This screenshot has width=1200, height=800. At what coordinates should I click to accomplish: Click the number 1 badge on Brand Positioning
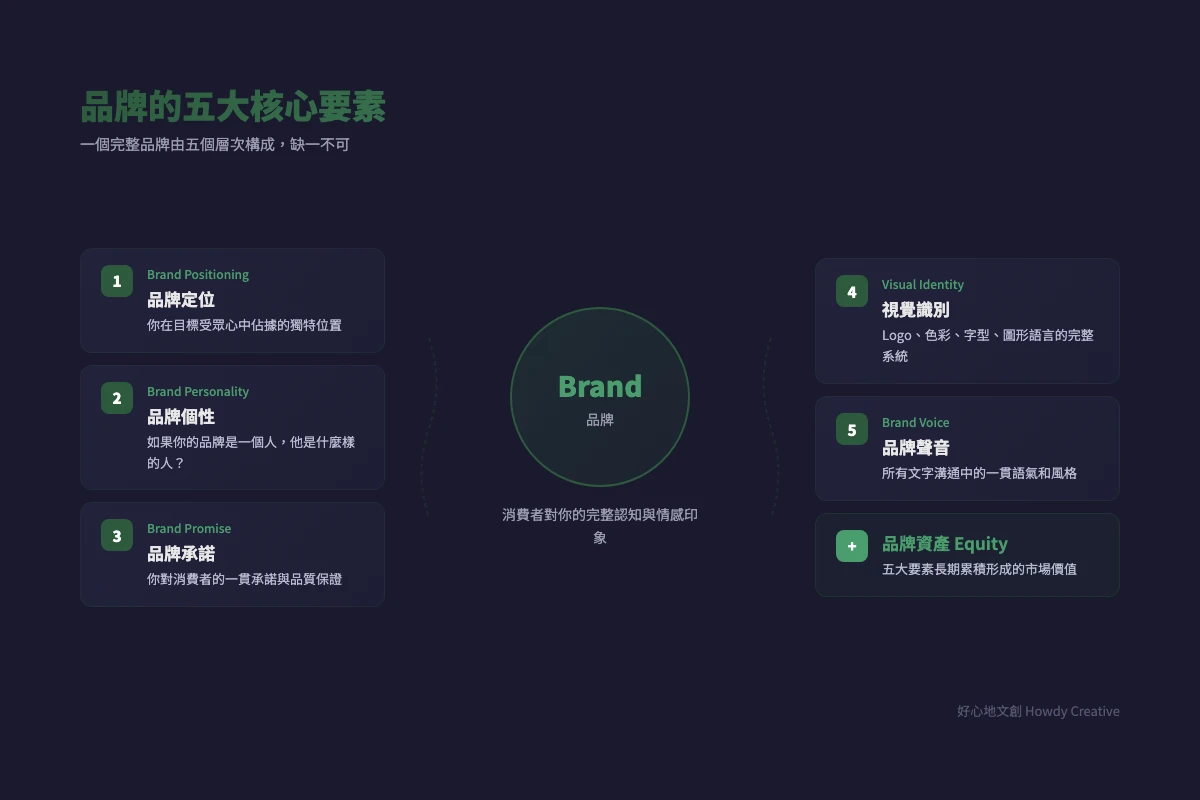(116, 281)
